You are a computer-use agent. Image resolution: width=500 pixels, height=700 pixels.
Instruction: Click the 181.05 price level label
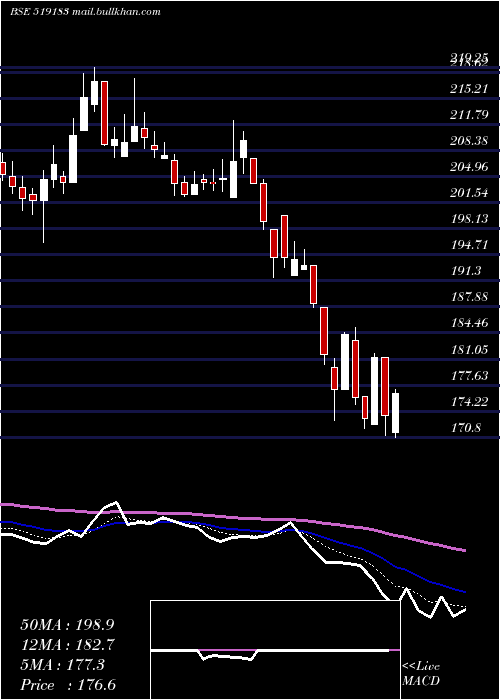(x=468, y=350)
